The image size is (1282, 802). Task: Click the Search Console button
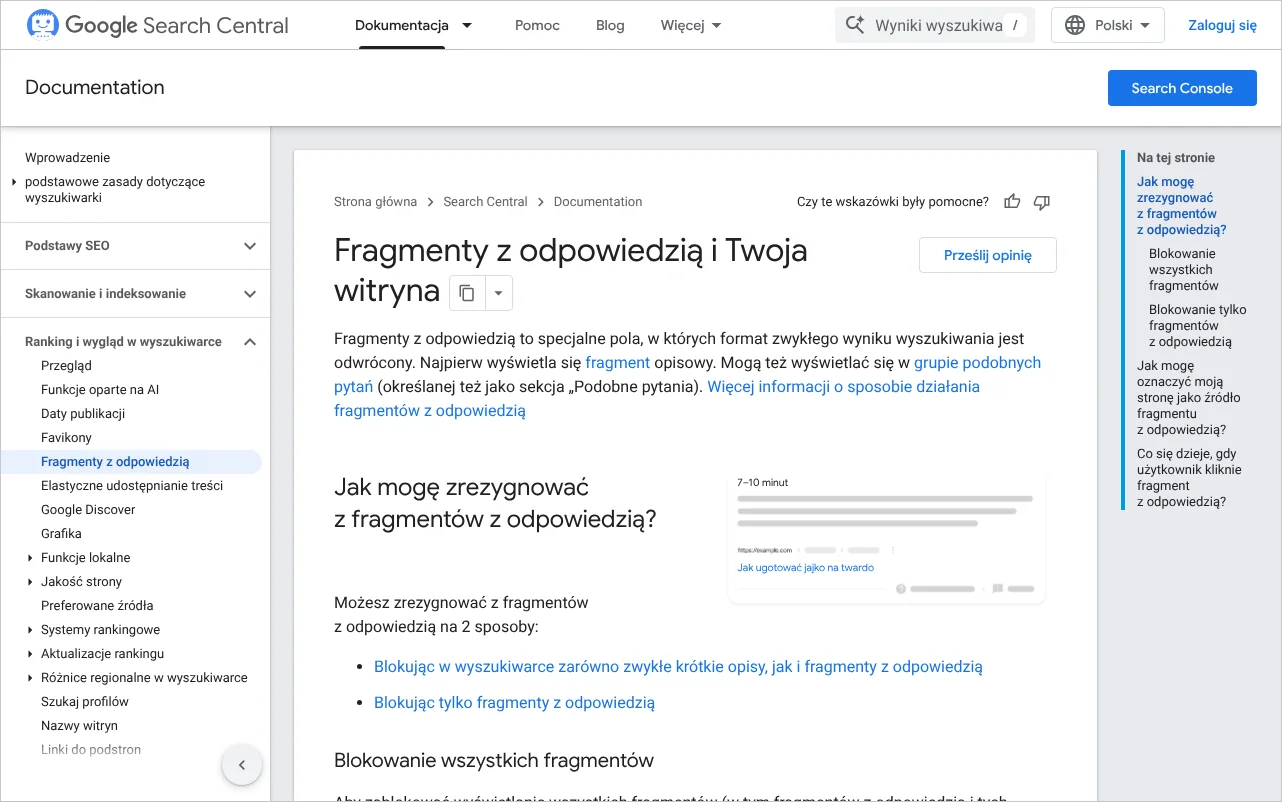pos(1182,88)
